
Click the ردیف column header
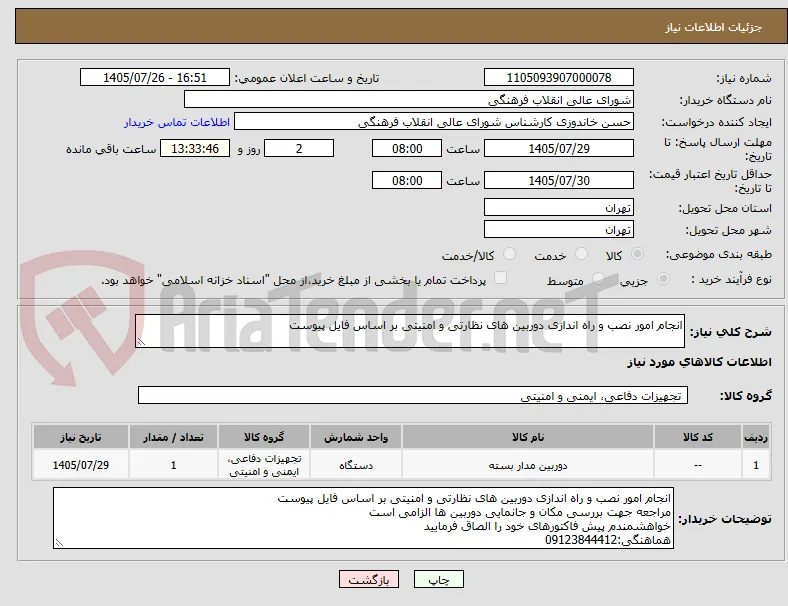756,437
